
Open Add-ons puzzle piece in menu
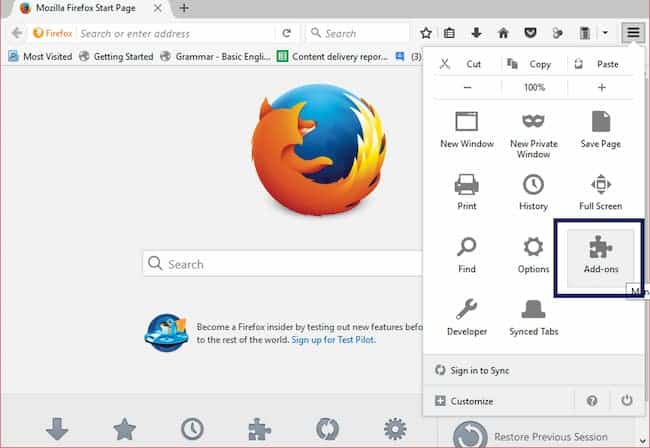[601, 259]
